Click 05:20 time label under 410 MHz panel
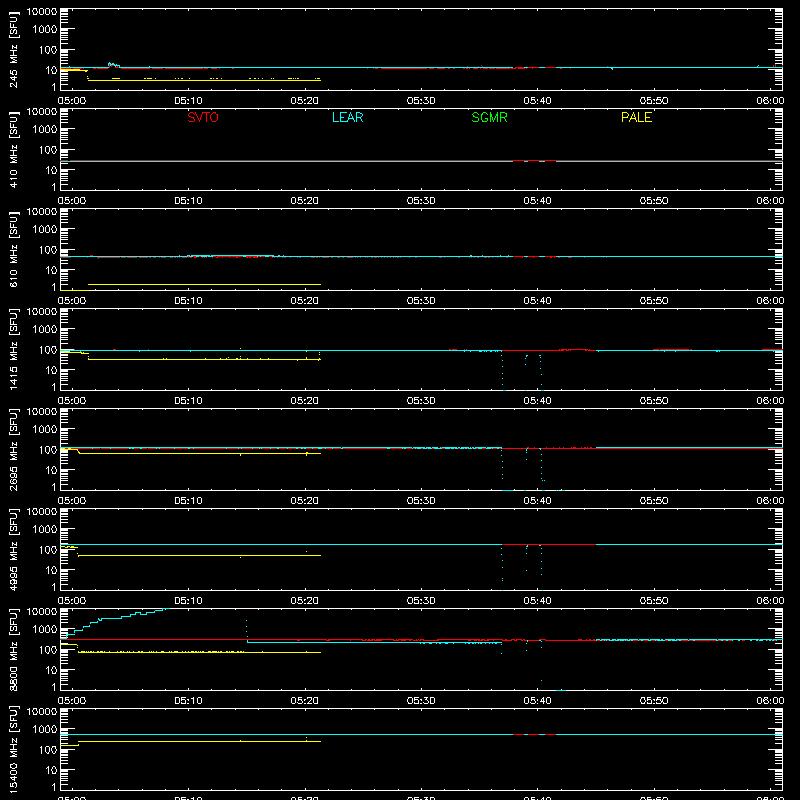Image resolution: width=800 pixels, height=800 pixels. click(305, 201)
